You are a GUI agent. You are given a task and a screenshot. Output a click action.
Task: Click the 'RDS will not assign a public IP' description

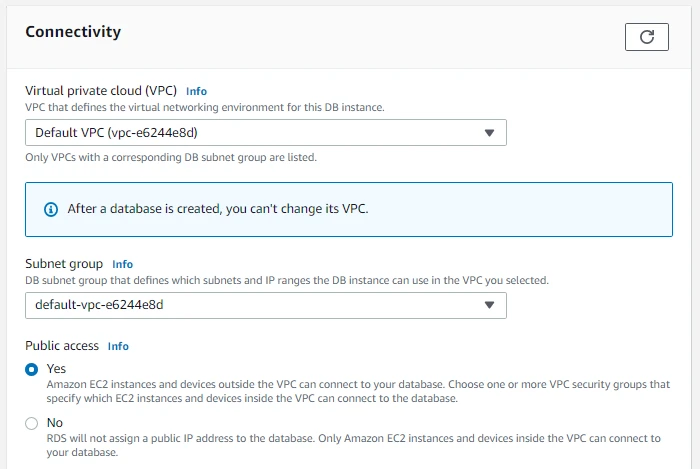[353, 445]
